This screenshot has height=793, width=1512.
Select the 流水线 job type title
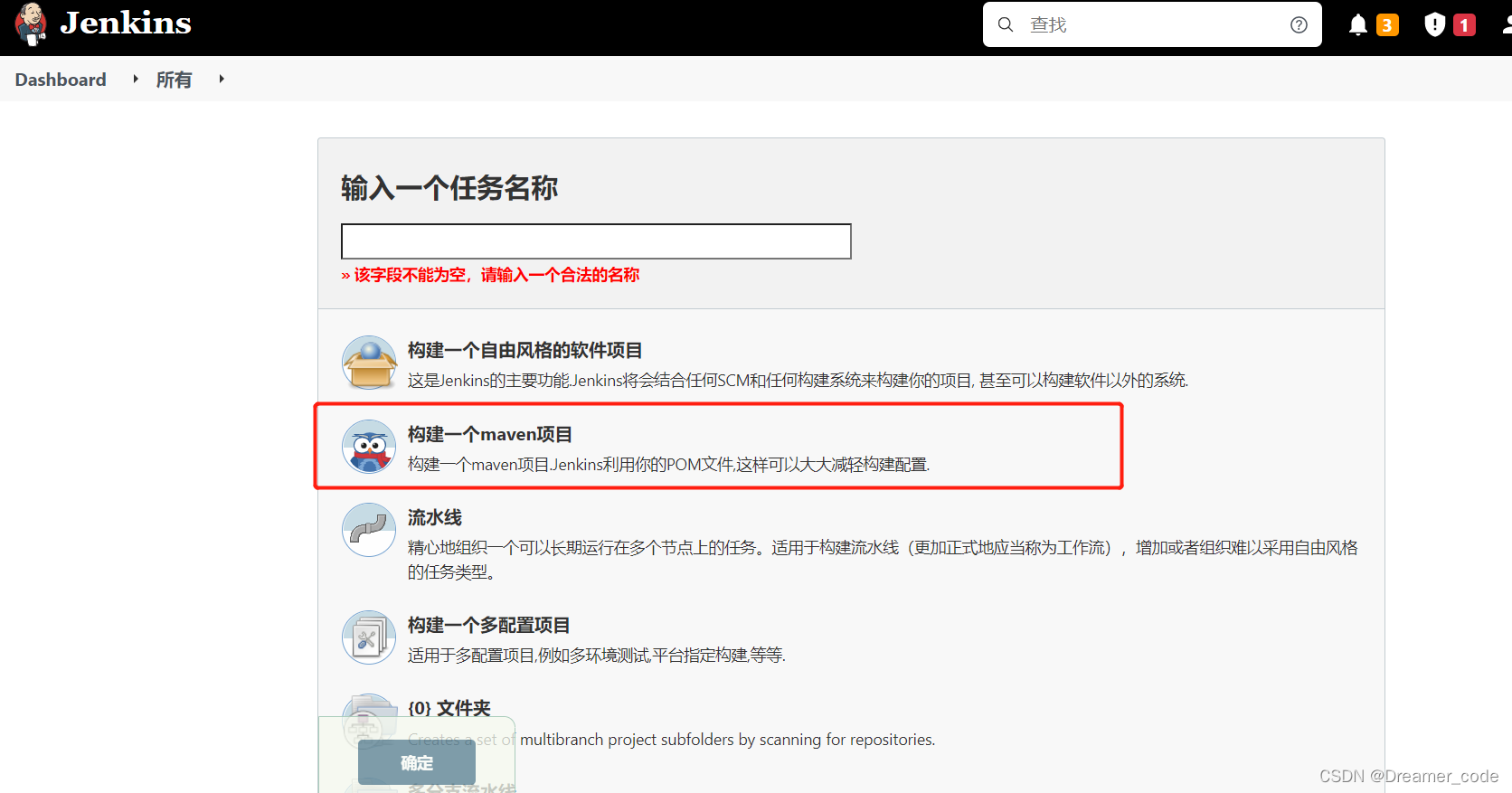point(435,517)
